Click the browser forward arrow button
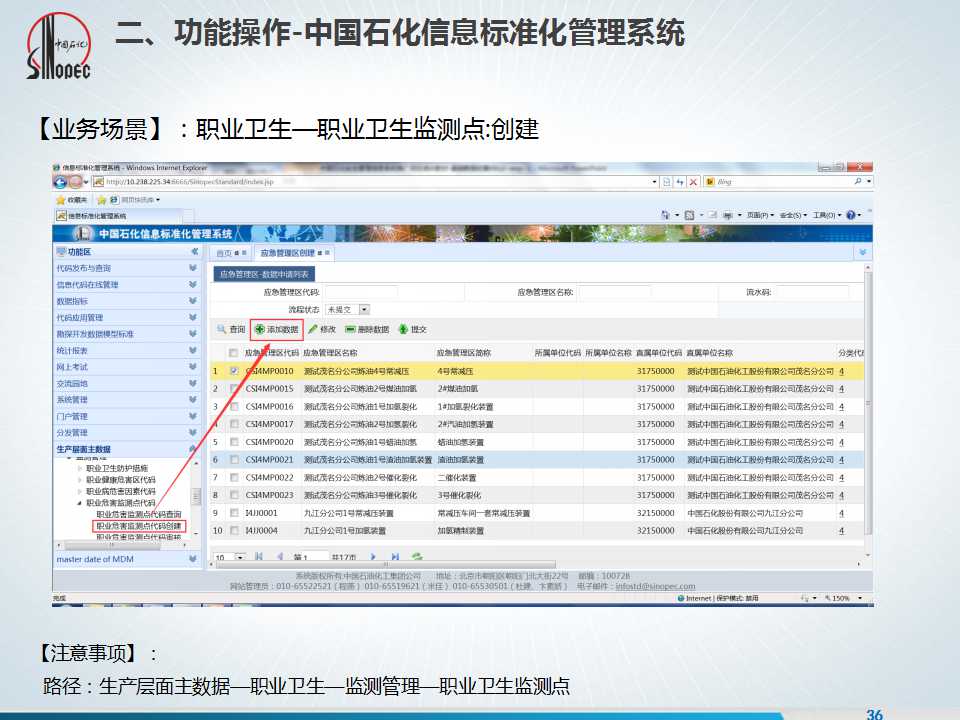 click(76, 182)
